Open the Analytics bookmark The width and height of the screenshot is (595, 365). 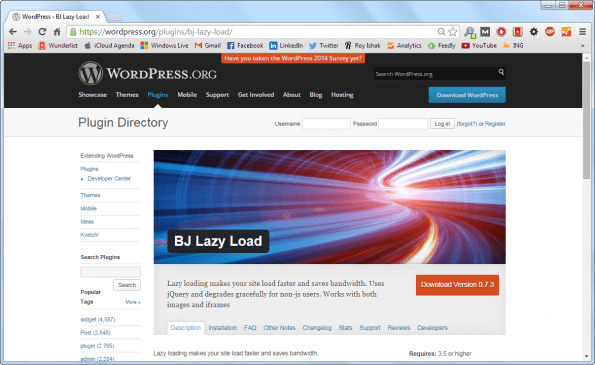click(x=404, y=46)
